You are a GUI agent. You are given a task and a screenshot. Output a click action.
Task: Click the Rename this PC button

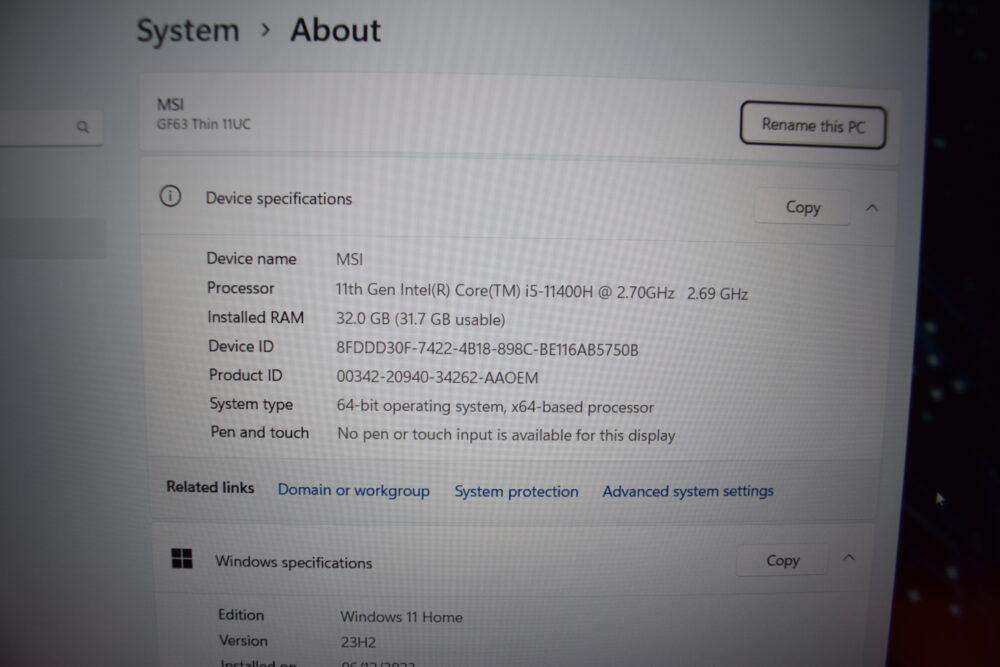point(813,126)
